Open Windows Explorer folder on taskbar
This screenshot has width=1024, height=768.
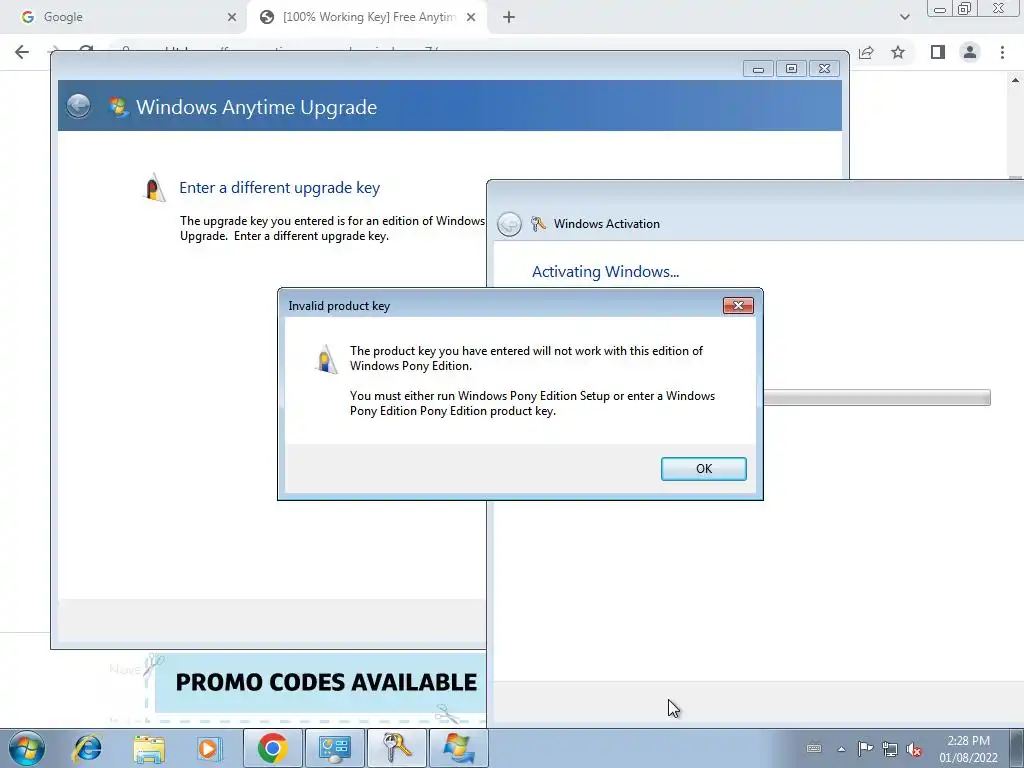click(x=149, y=749)
